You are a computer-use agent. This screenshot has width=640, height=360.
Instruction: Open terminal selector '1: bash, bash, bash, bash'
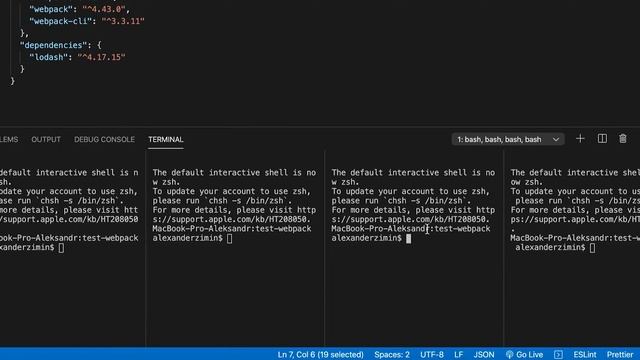tap(508, 139)
